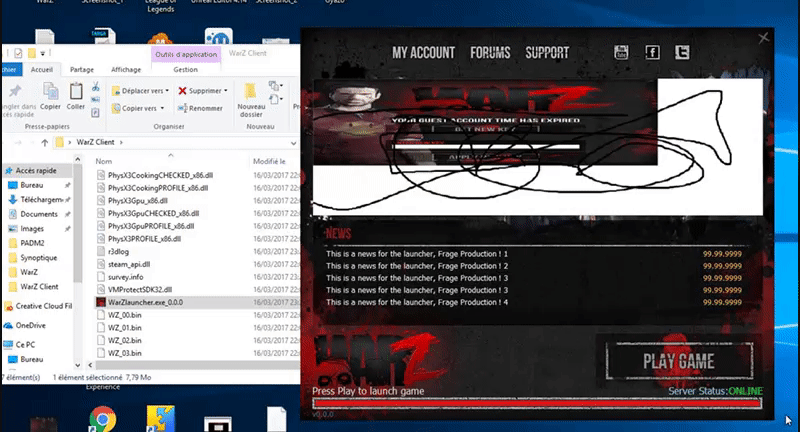Image resolution: width=800 pixels, height=432 pixels.
Task: Click the small new folder icon in the title bar
Action: [x=32, y=53]
